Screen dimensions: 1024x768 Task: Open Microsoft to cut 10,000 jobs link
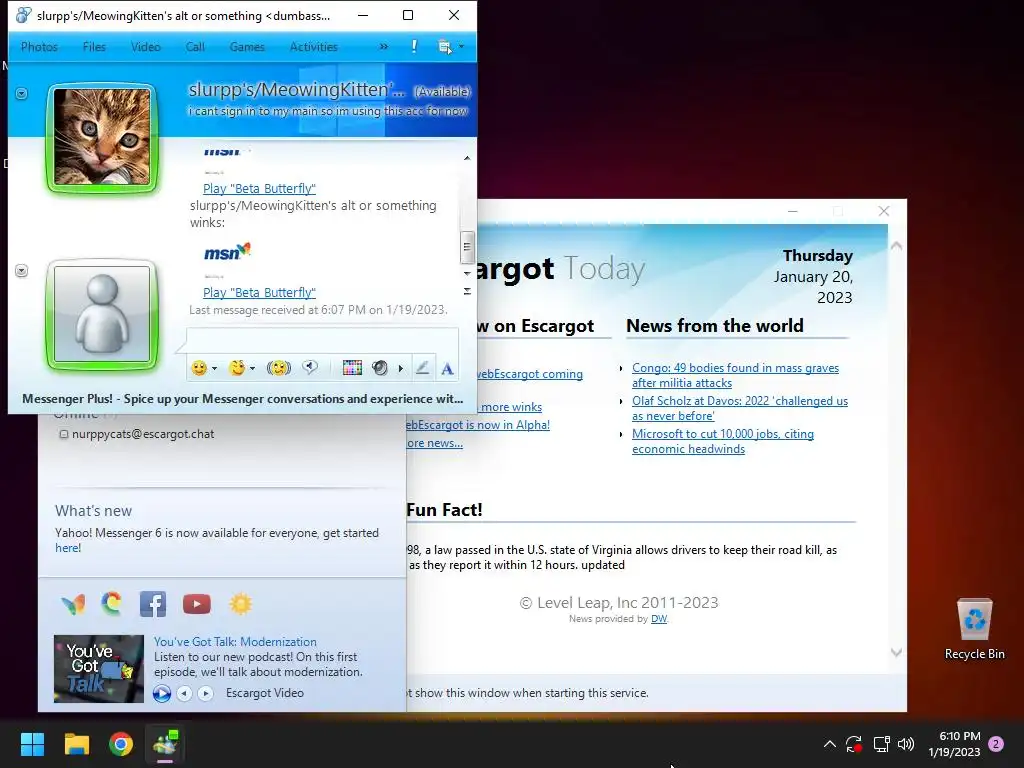(x=723, y=441)
